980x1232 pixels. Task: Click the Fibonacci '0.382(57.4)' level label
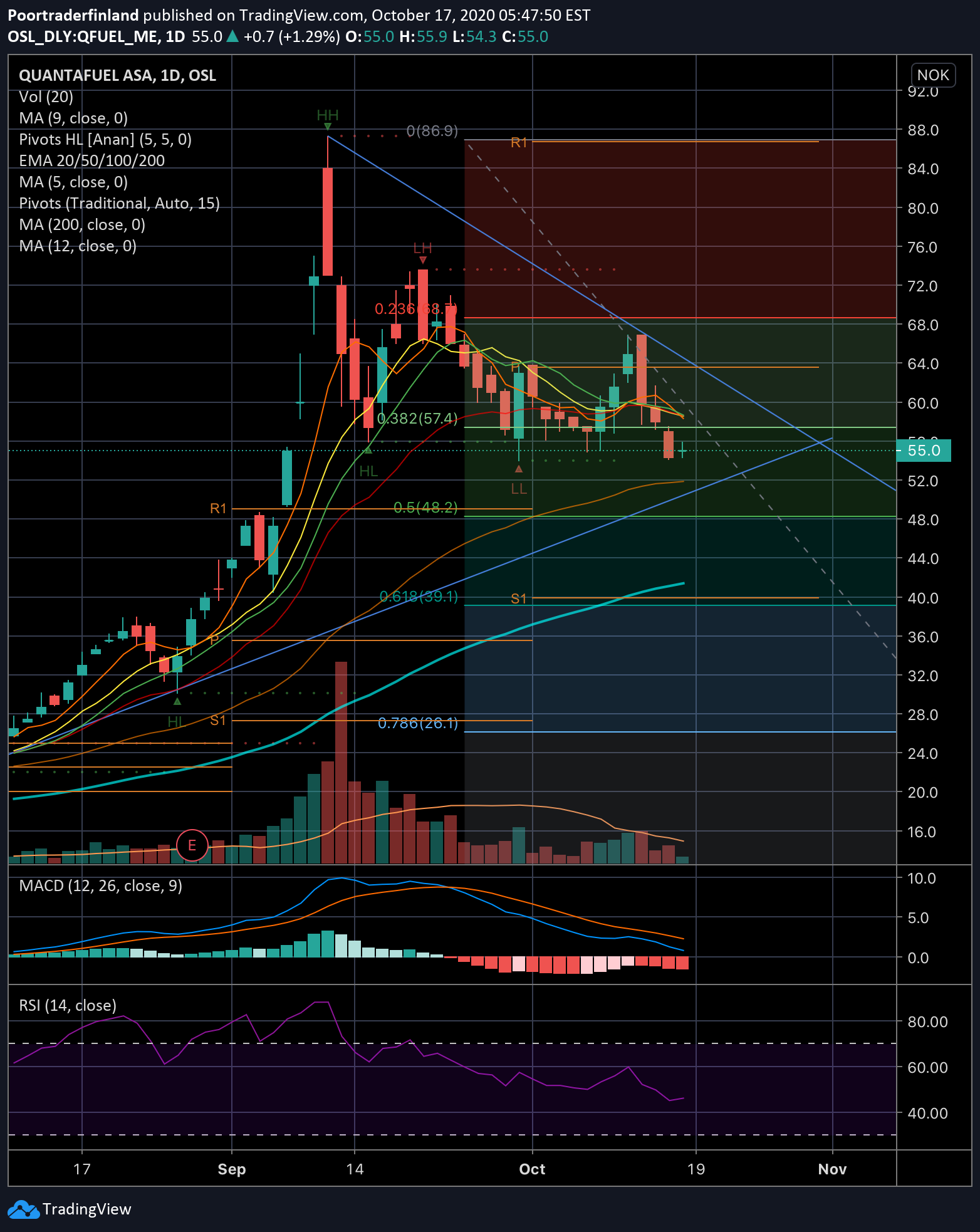tap(418, 418)
